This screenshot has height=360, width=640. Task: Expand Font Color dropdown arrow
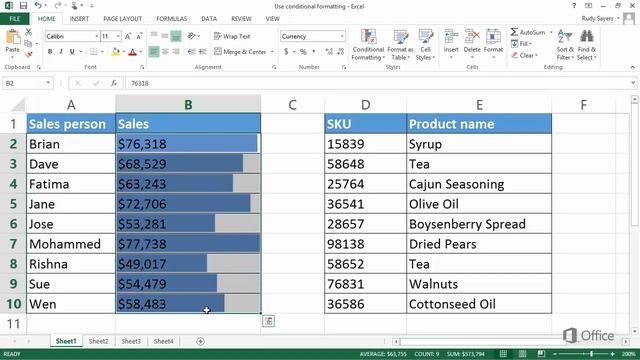[140, 52]
